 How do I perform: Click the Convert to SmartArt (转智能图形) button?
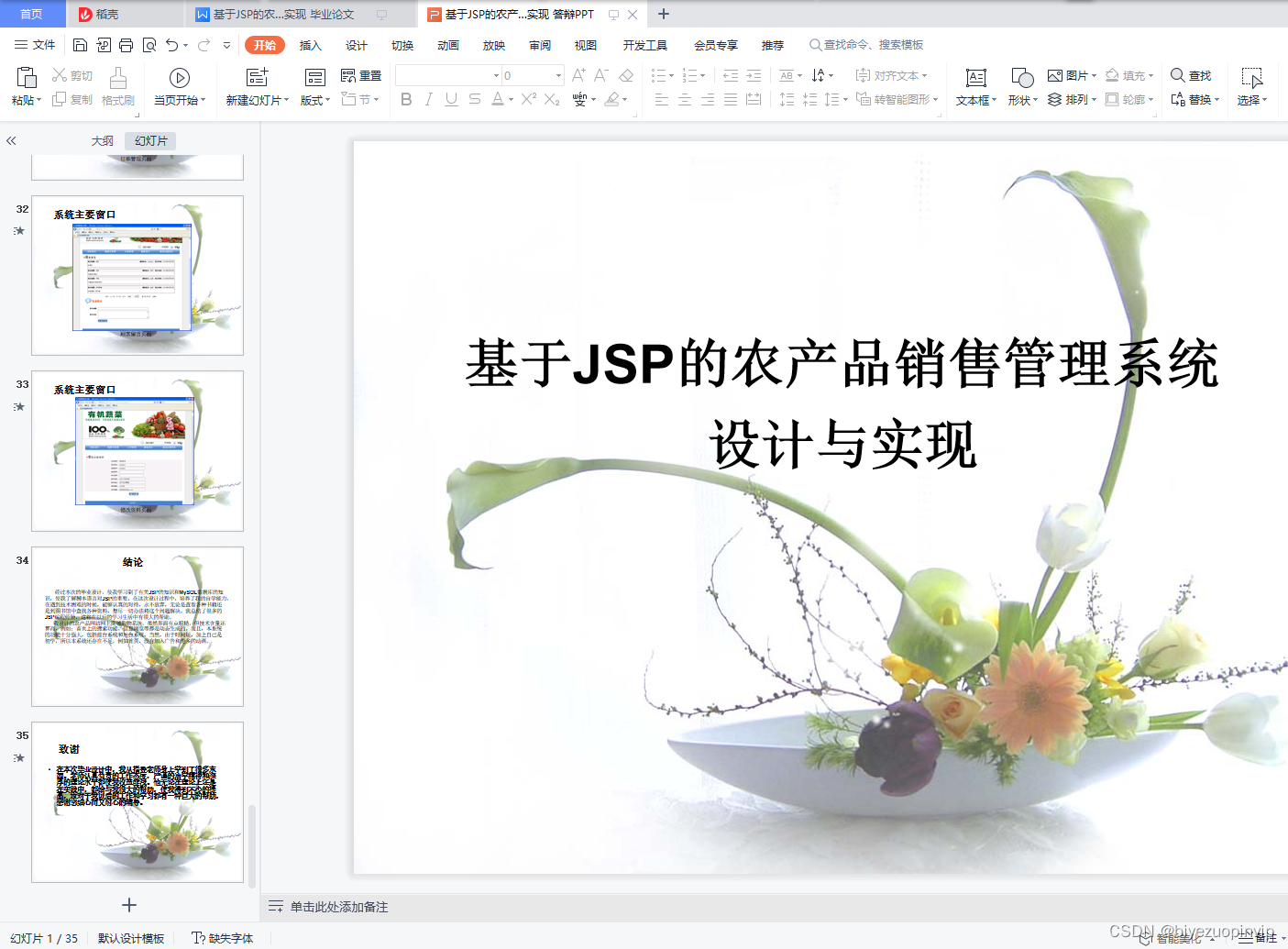[897, 99]
